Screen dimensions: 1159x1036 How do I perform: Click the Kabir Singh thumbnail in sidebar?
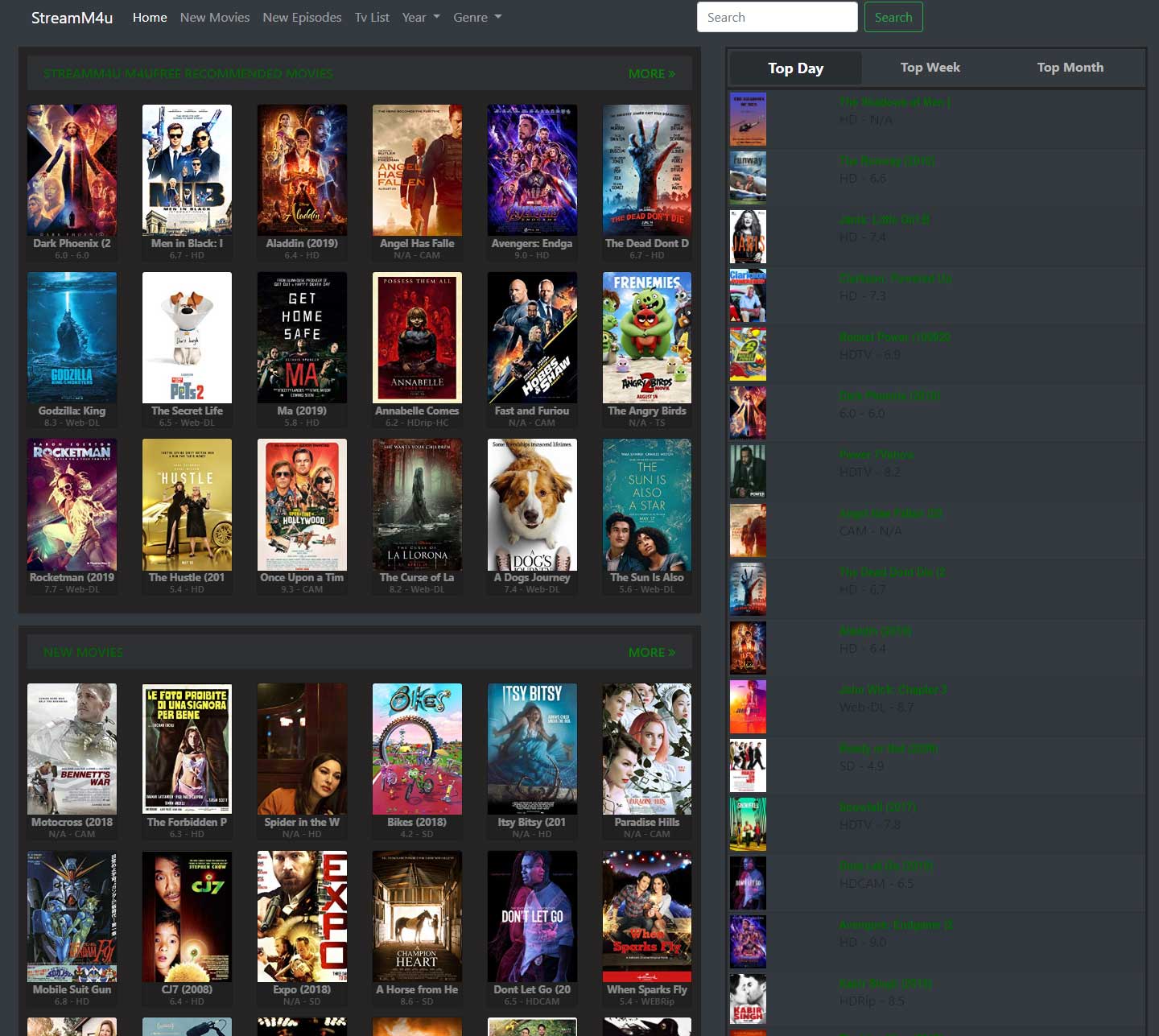pos(748,1000)
